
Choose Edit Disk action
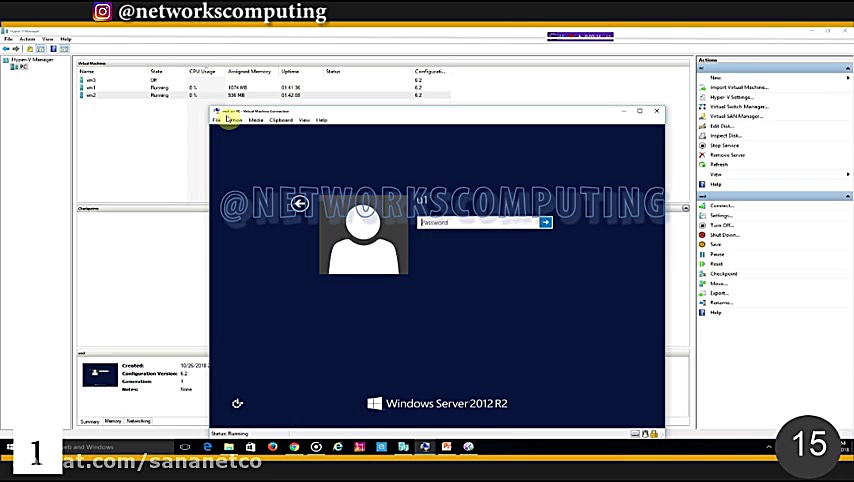point(722,126)
